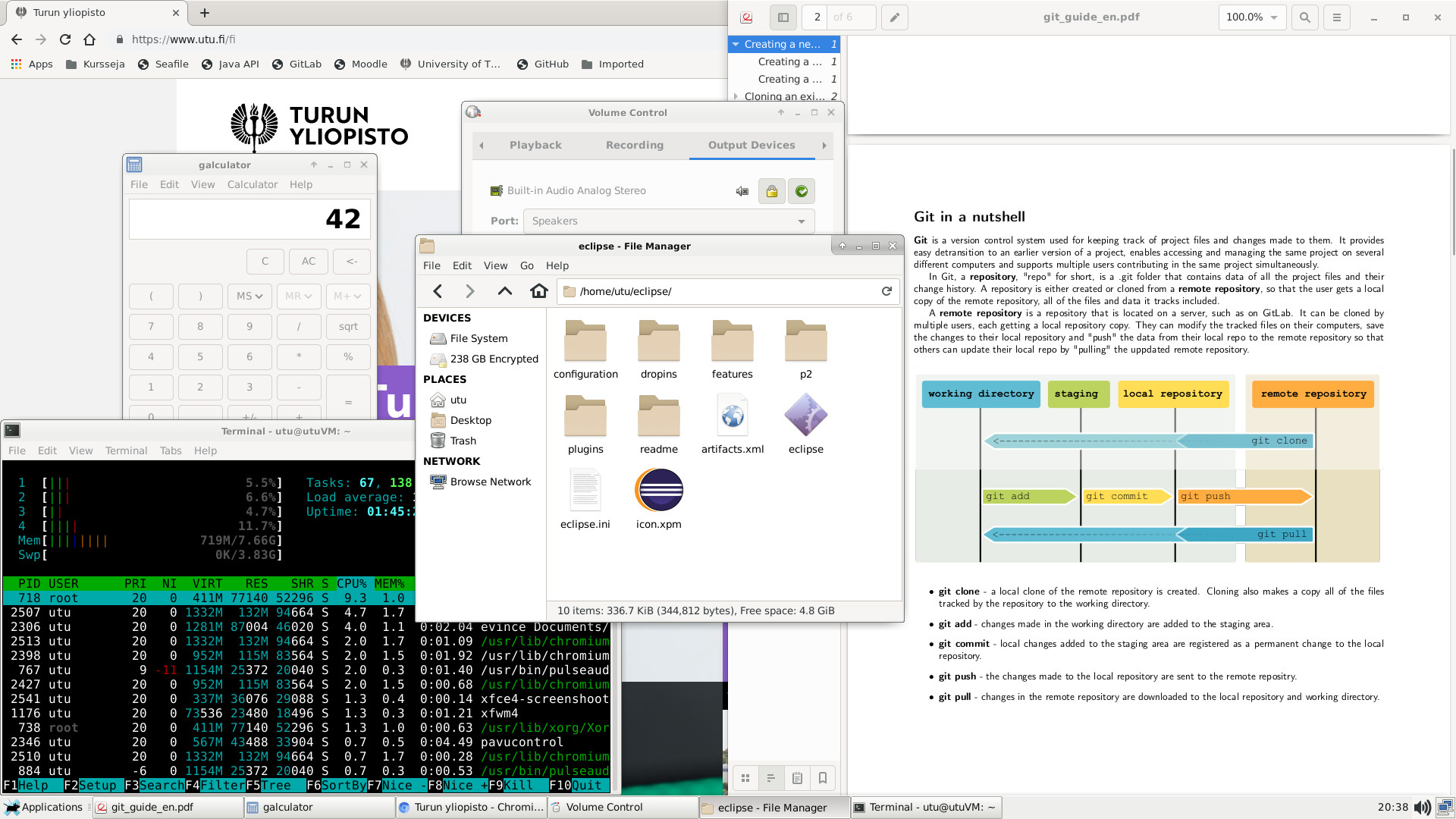The height and width of the screenshot is (819, 1456).
Task: Click the PDF page number field
Action: (x=817, y=17)
